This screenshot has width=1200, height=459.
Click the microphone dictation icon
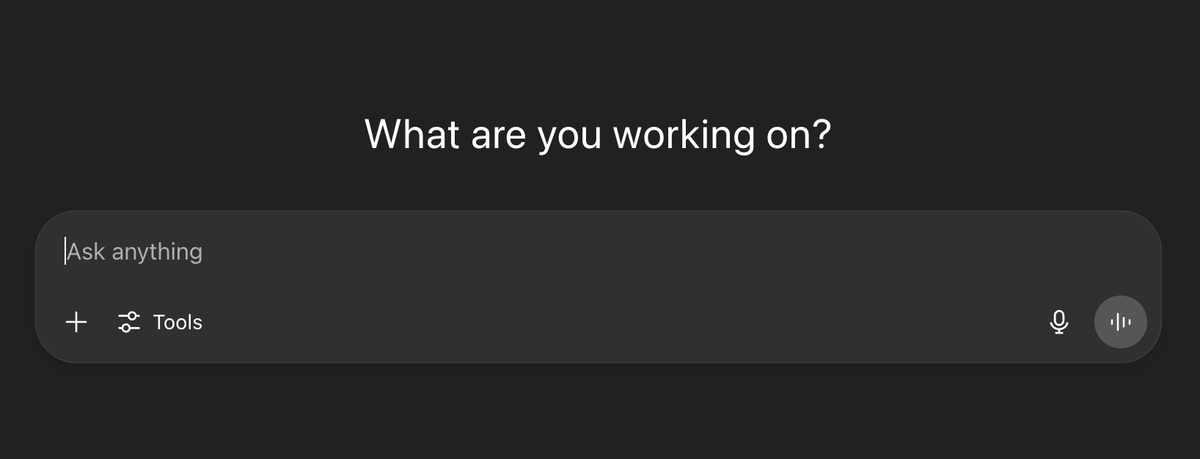point(1059,322)
